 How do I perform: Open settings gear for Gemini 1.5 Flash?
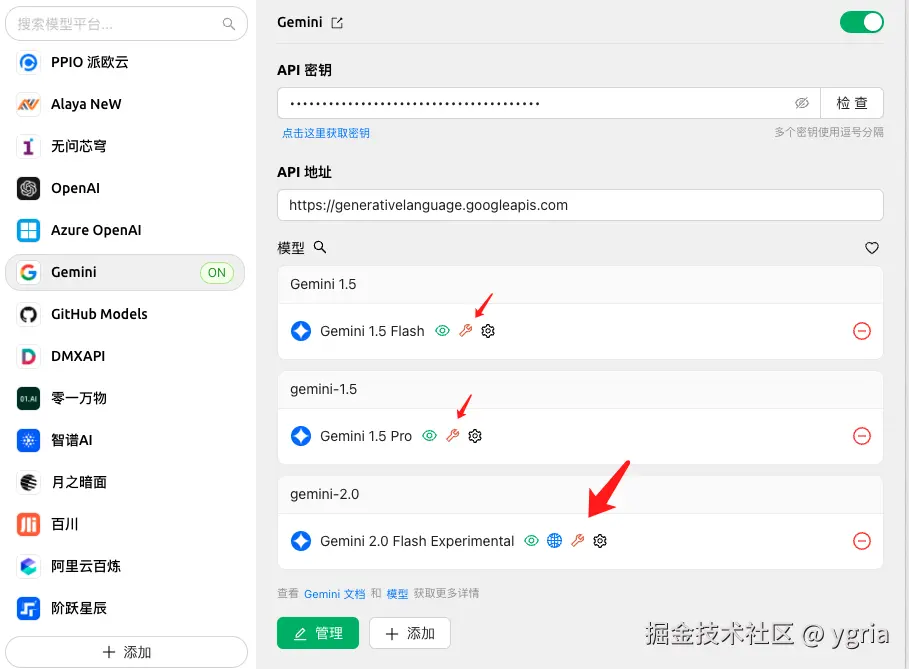click(x=488, y=331)
